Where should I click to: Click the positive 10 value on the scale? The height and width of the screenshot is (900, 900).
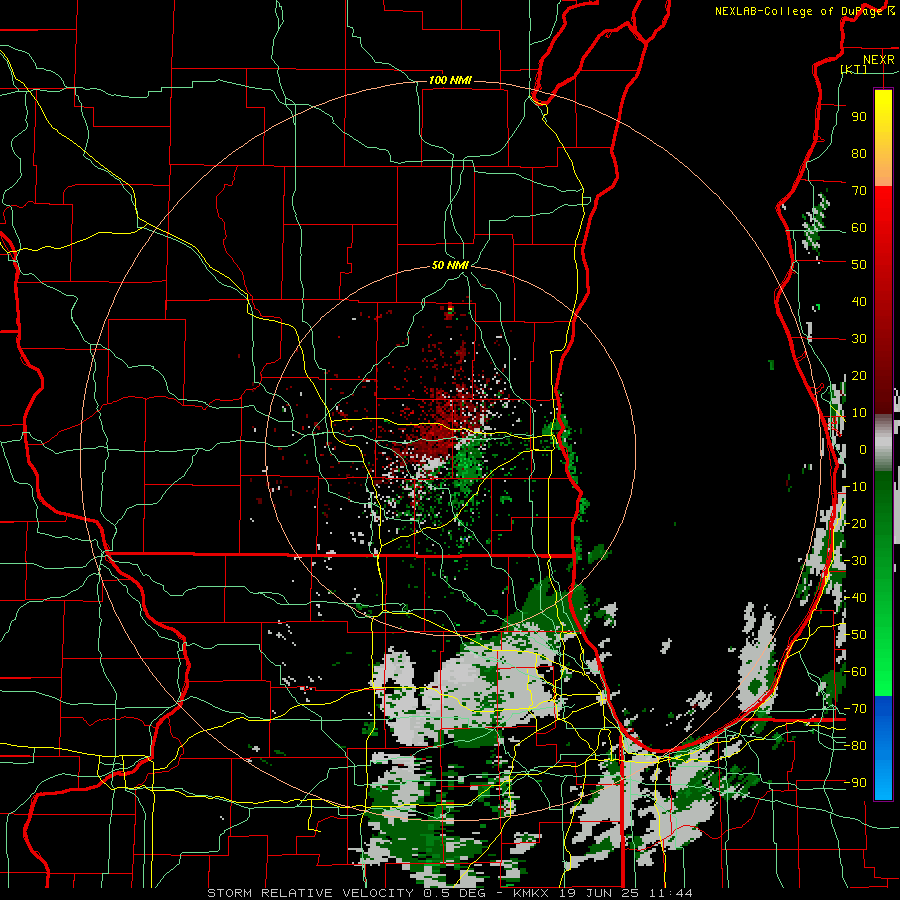tap(859, 413)
